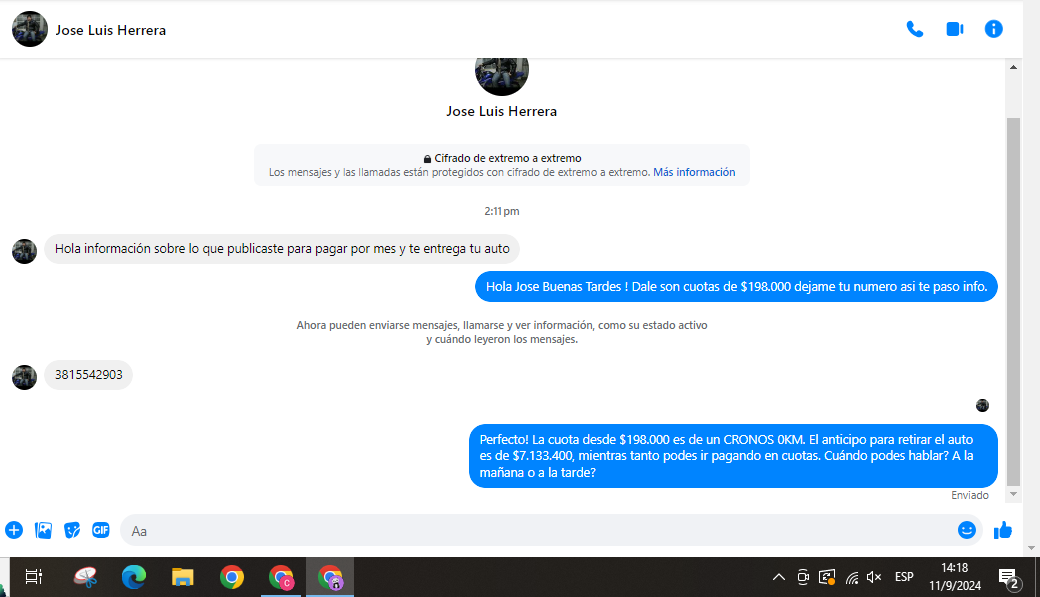Switch to active Chrome window with purple badge
The image size is (1040, 597).
coord(330,577)
